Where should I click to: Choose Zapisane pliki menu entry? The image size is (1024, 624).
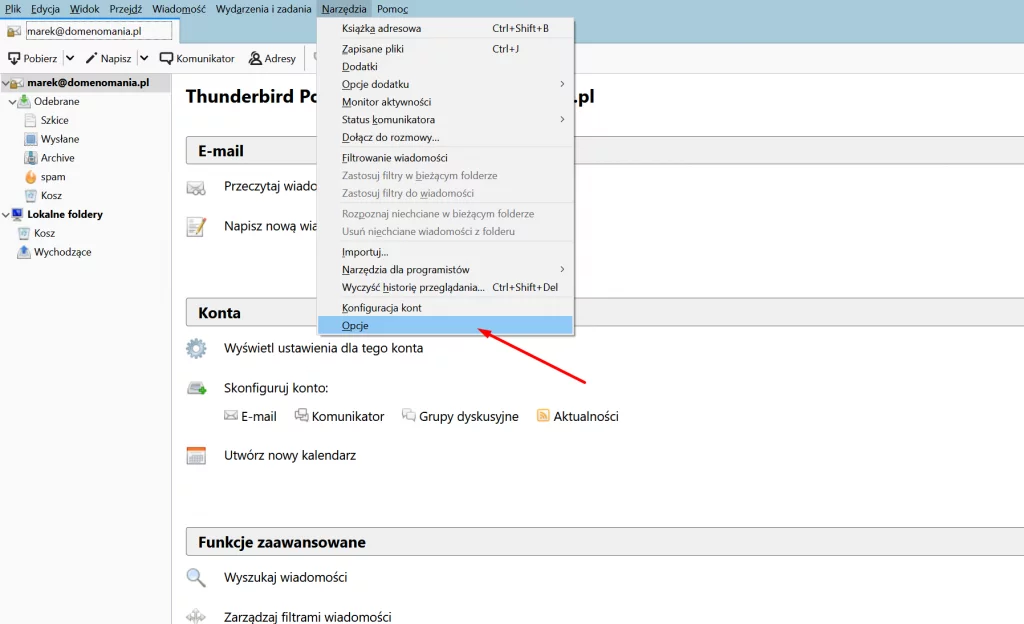pyautogui.click(x=445, y=49)
